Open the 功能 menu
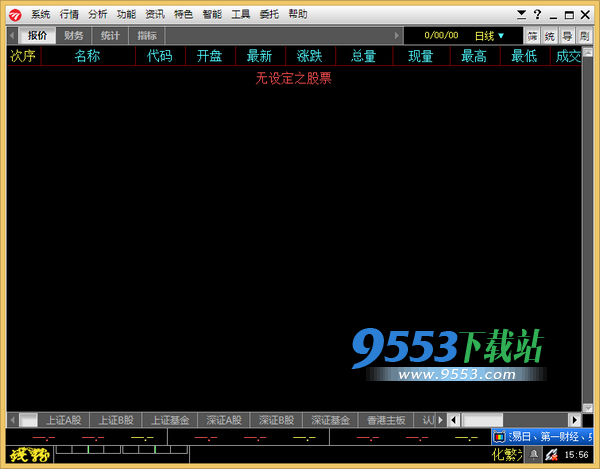 pyautogui.click(x=126, y=15)
